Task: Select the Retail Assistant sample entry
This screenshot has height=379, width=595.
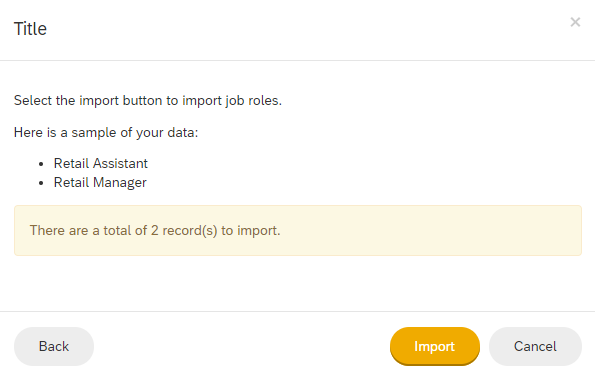Action: pos(101,164)
